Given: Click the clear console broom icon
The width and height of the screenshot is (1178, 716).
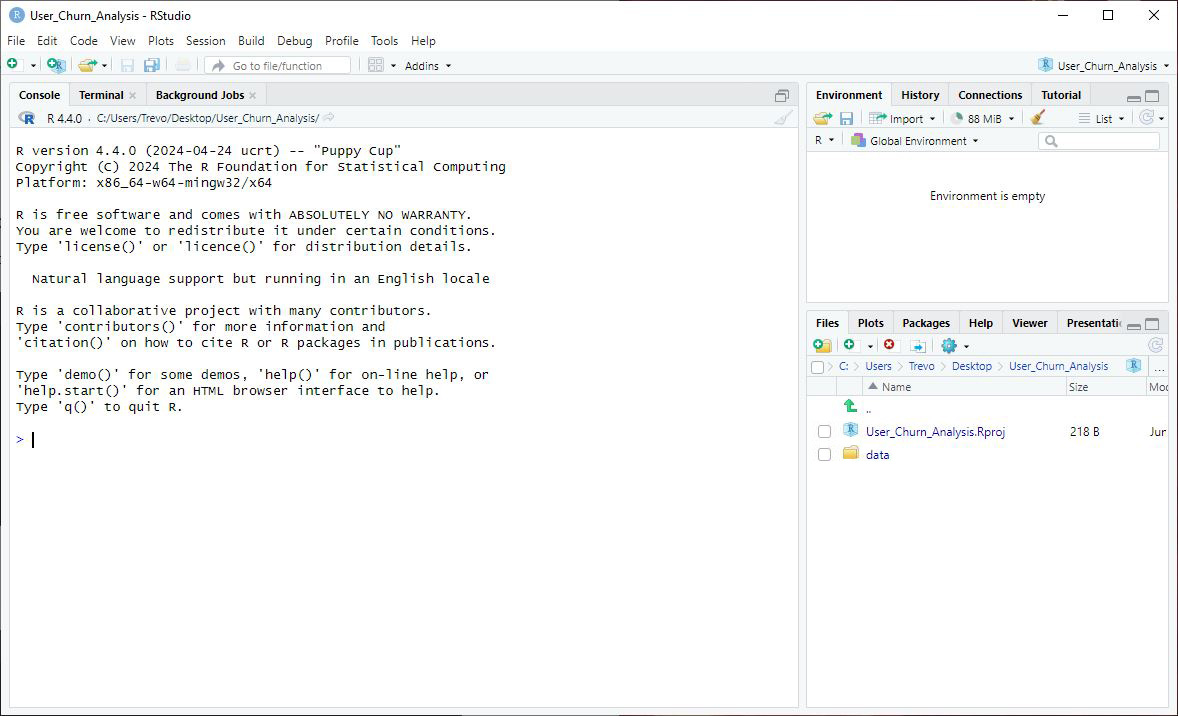Looking at the screenshot, I should point(783,118).
